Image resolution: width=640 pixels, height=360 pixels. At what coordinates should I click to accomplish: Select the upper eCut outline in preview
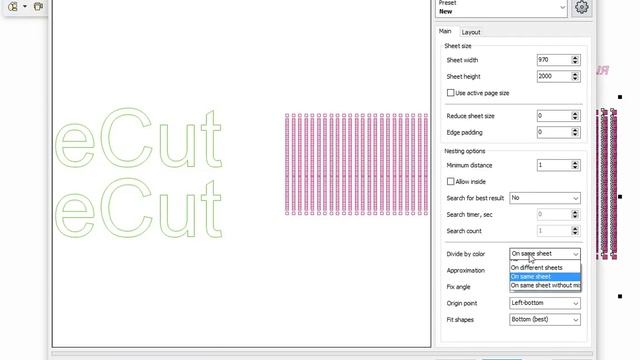[x=139, y=138]
